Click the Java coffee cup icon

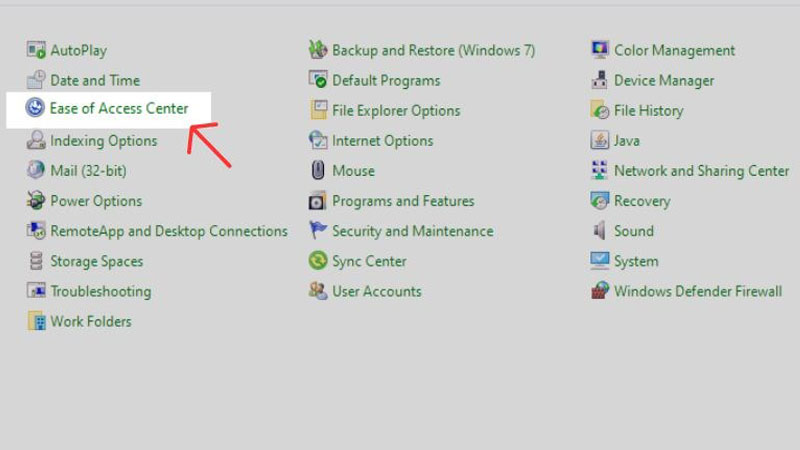[600, 141]
